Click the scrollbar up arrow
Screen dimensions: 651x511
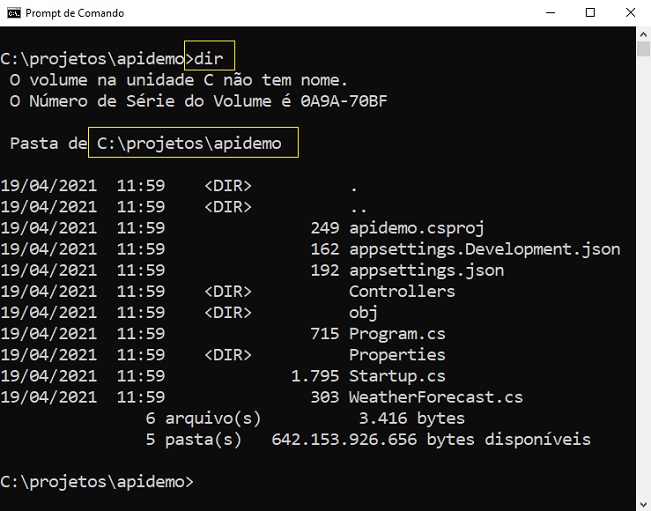(x=644, y=34)
